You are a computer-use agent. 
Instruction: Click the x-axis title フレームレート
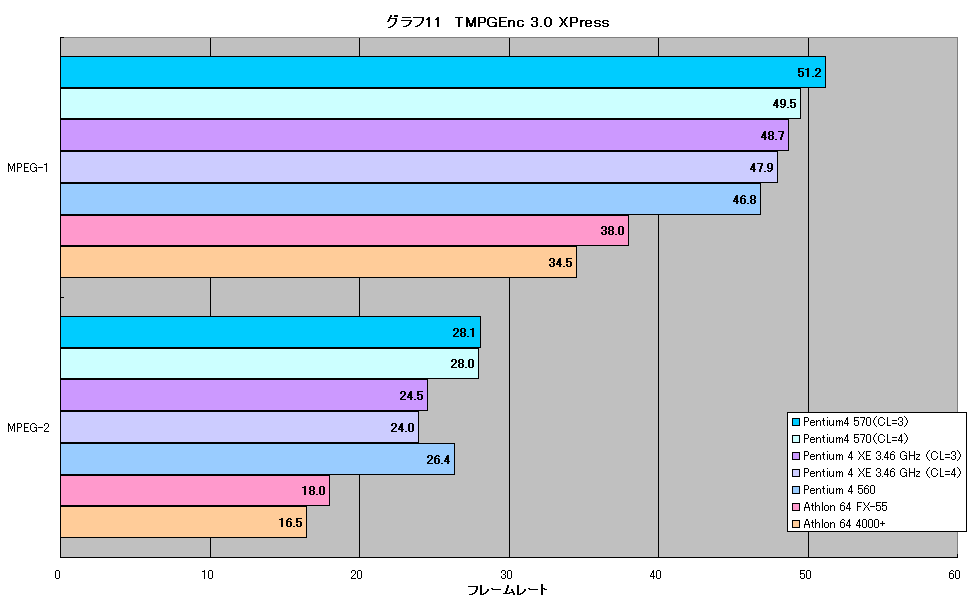tap(508, 590)
